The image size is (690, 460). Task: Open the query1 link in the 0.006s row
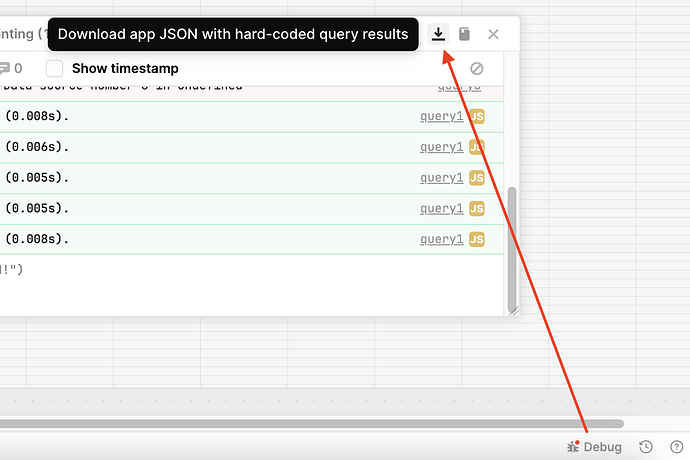tap(441, 147)
